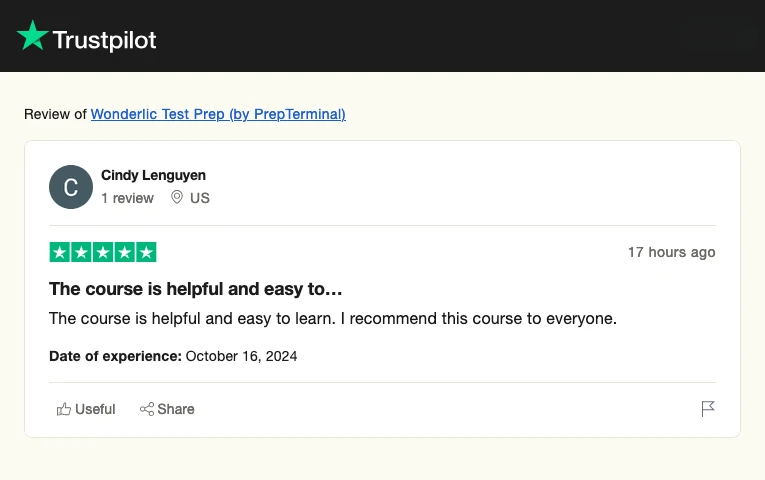The height and width of the screenshot is (480, 765).
Task: Click the Trustpilot wordmark in header
Action: pyautogui.click(x=104, y=40)
